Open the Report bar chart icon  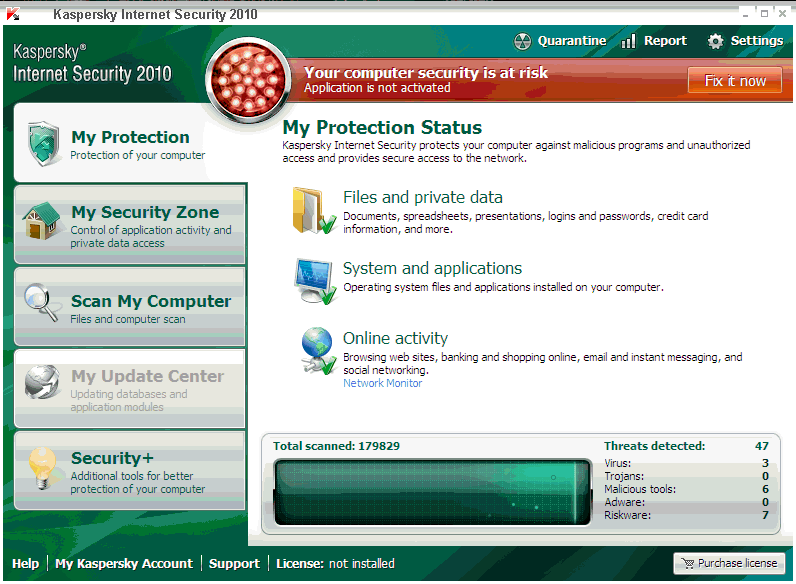pyautogui.click(x=628, y=42)
